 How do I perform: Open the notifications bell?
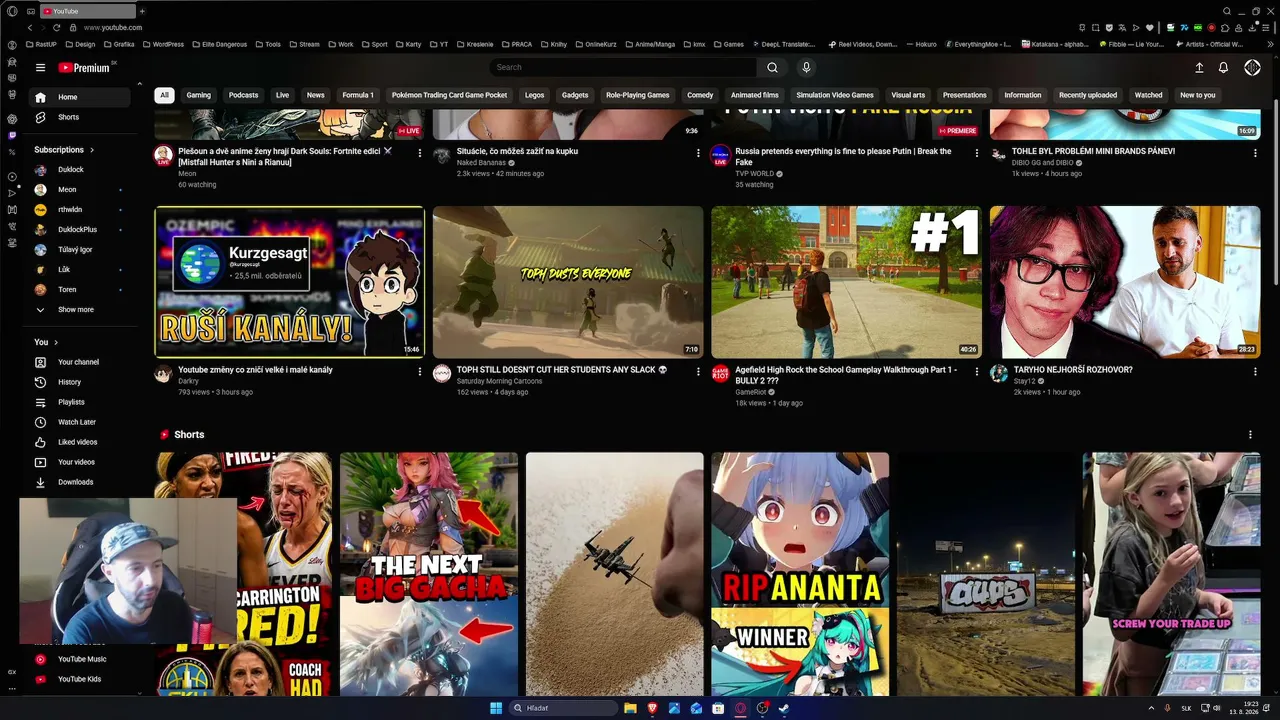(x=1223, y=68)
